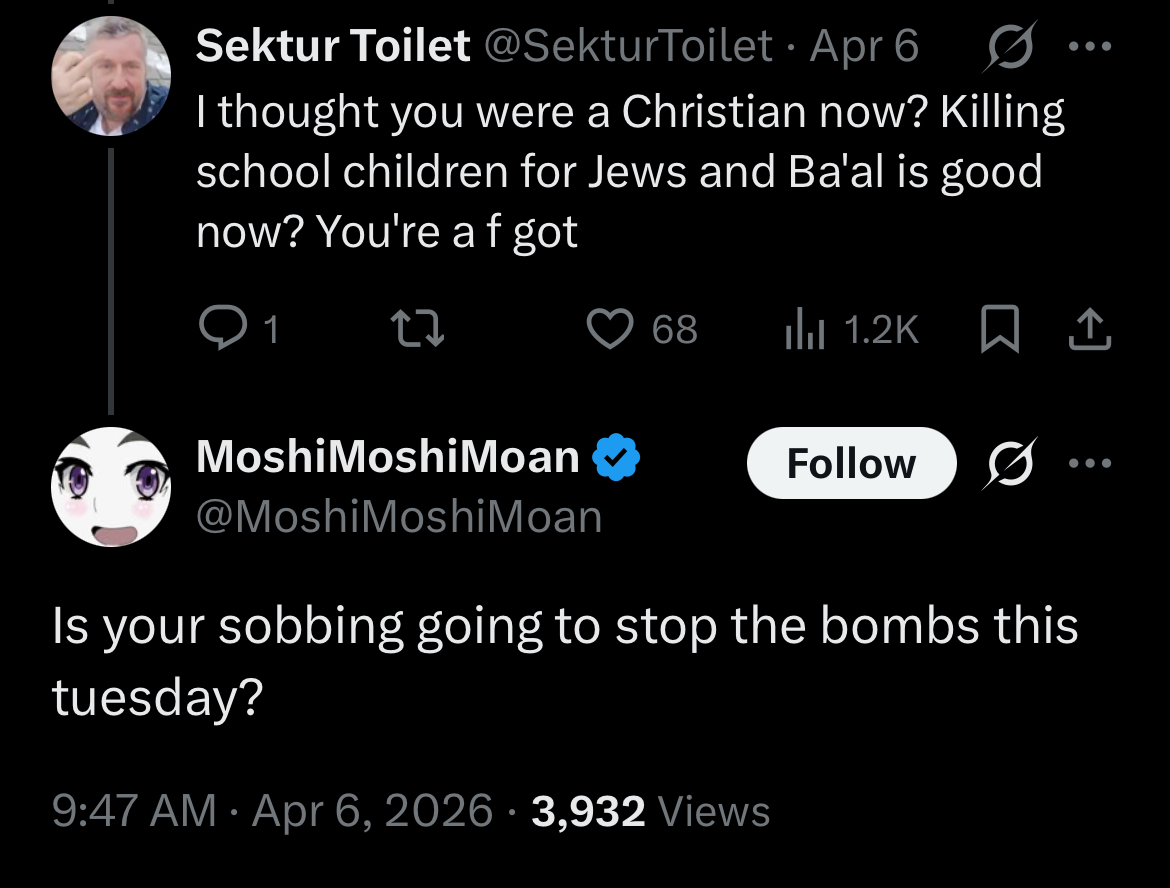The width and height of the screenshot is (1170, 888).
Task: Bookmark the Sektur Toilet post
Action: (x=999, y=330)
